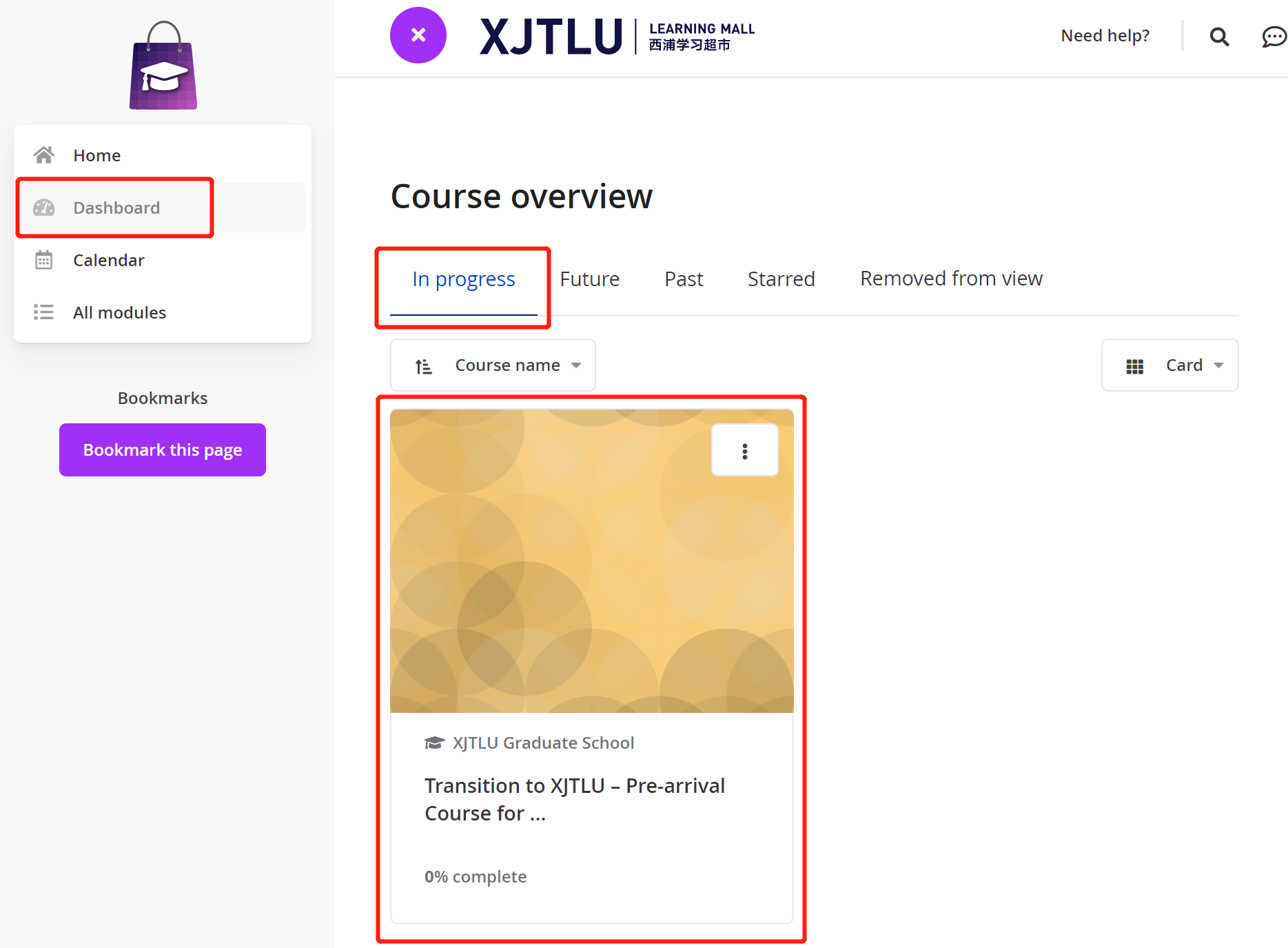
Task: Click the Course overview heading
Action: (x=522, y=196)
